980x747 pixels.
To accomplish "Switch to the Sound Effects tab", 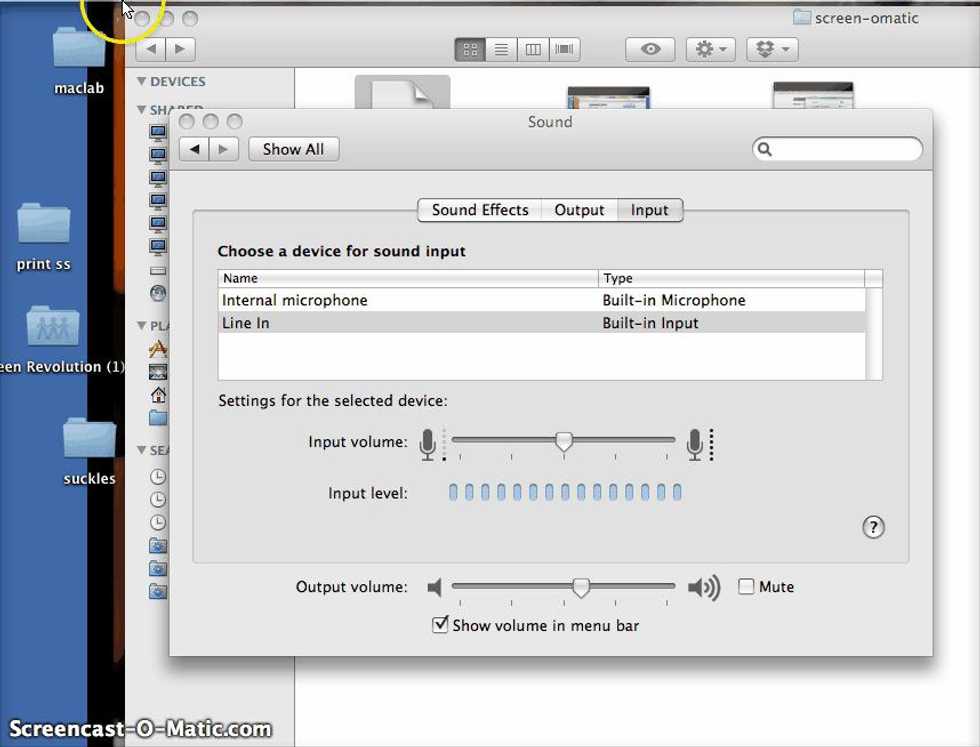I will [x=479, y=210].
